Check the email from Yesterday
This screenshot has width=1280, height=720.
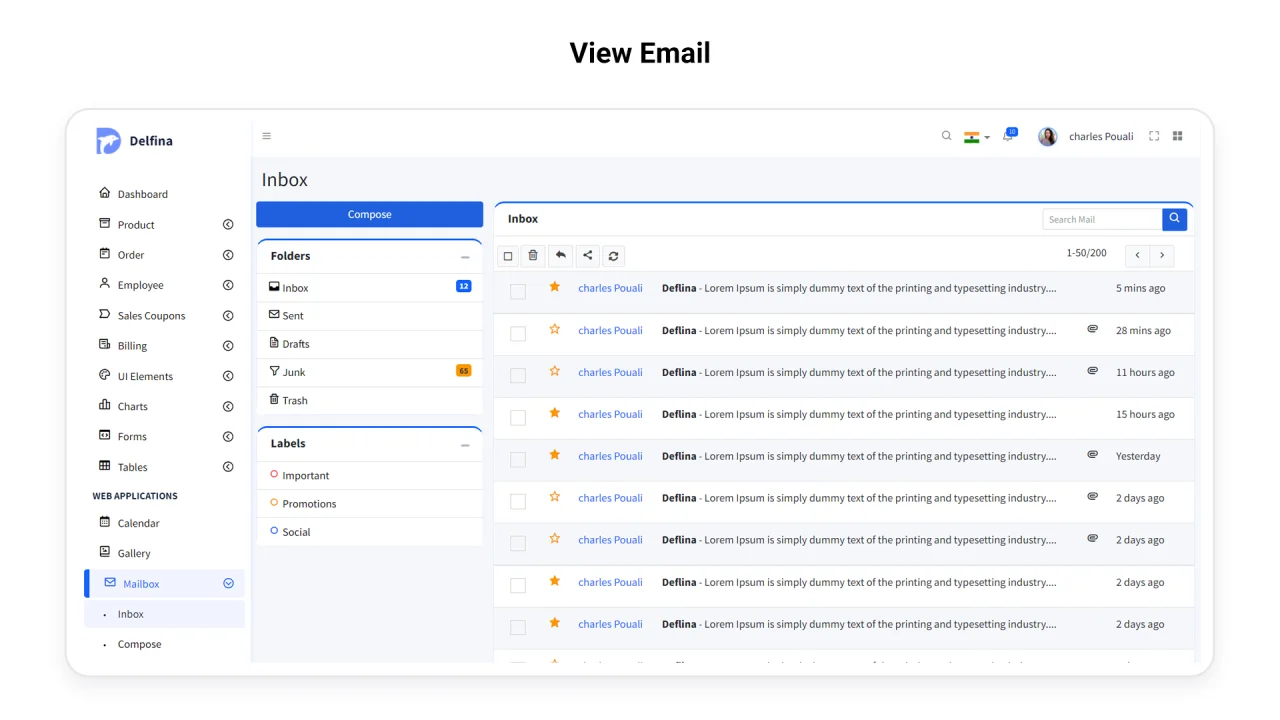(x=518, y=459)
